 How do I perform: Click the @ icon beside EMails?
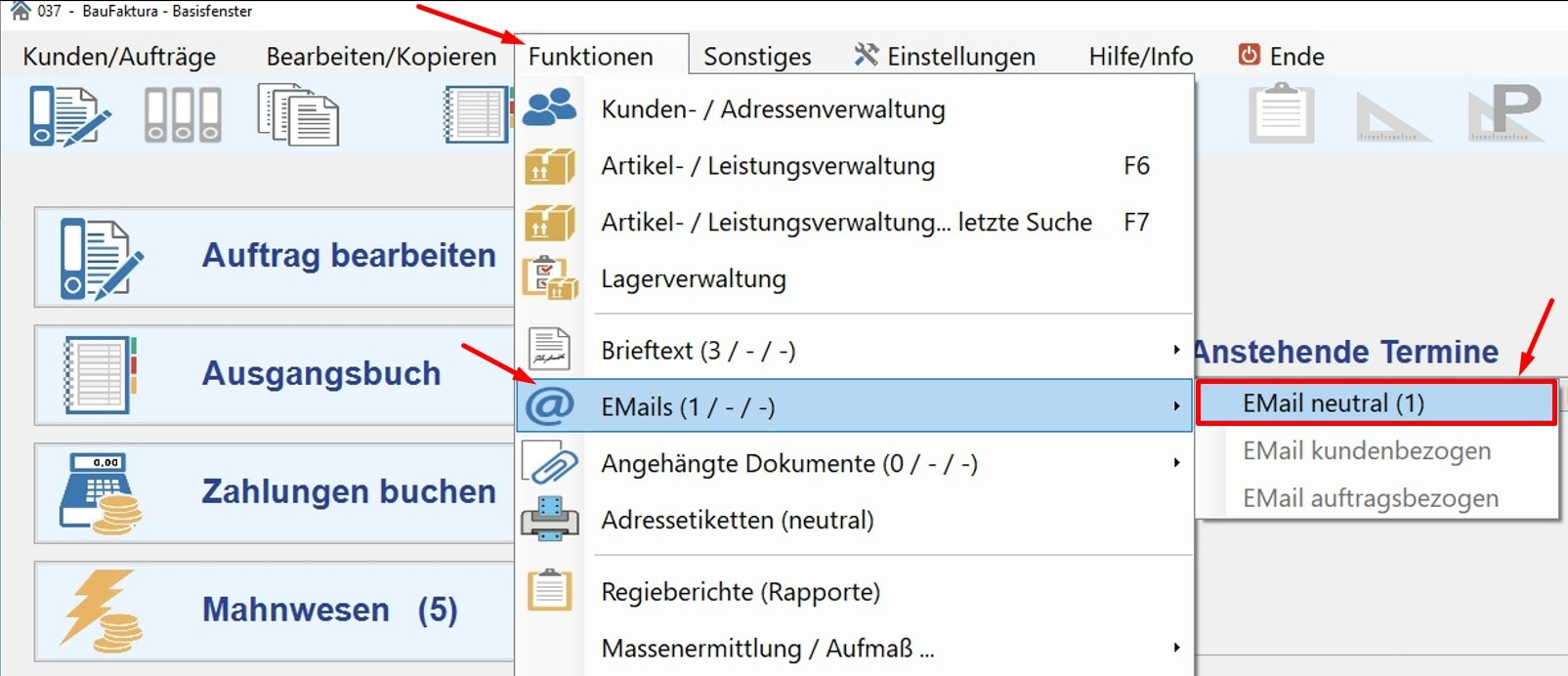[x=549, y=406]
